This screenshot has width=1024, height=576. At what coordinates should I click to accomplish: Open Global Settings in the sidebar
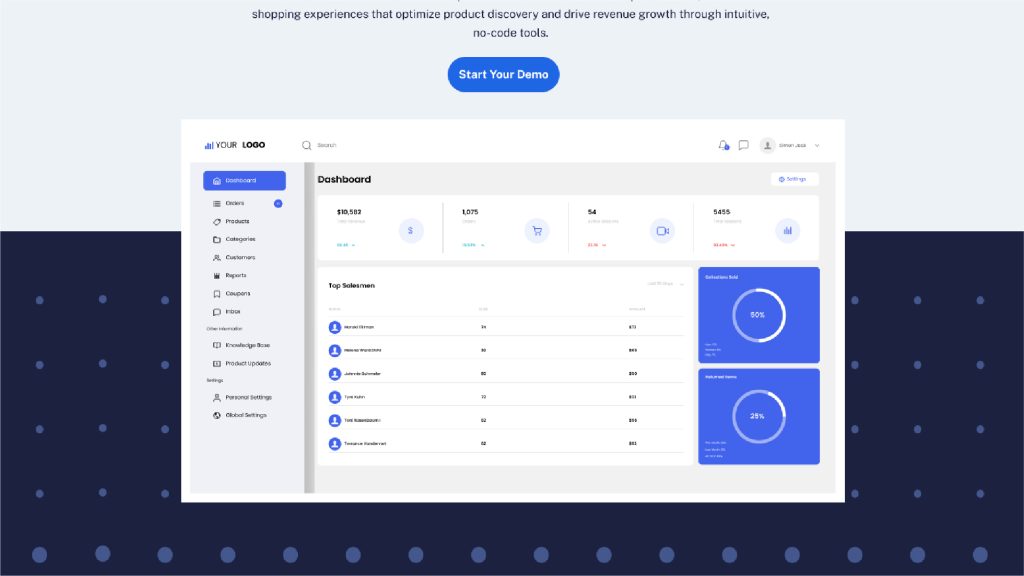click(x=245, y=415)
